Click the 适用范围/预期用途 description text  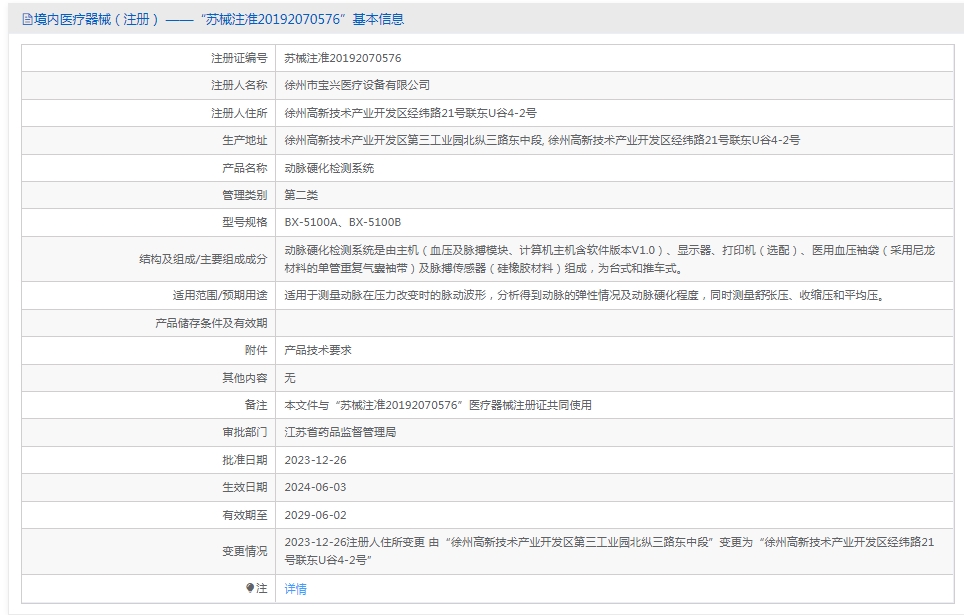585,296
